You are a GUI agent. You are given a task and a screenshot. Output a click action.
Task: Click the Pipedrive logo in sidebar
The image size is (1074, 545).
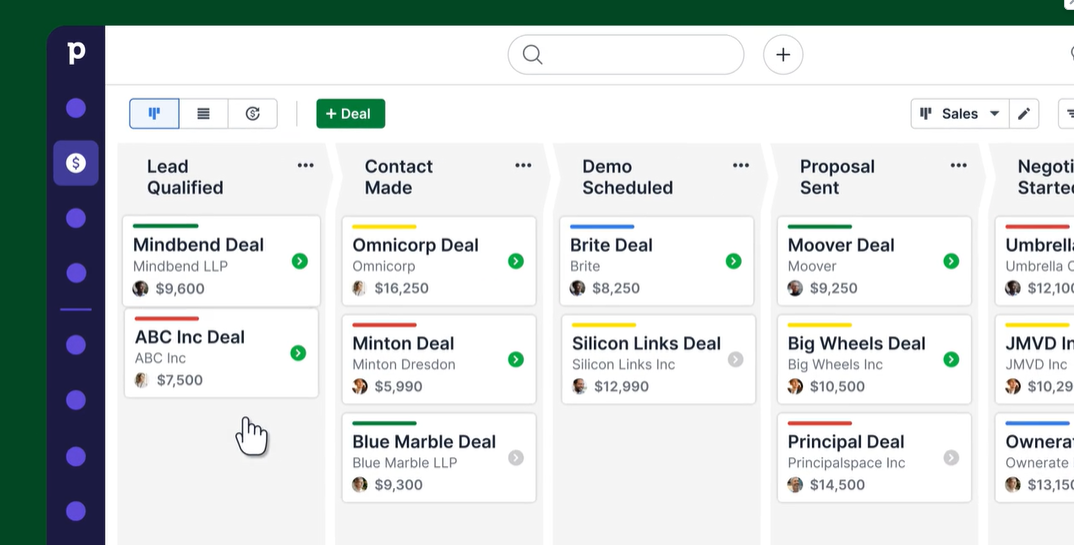76,53
